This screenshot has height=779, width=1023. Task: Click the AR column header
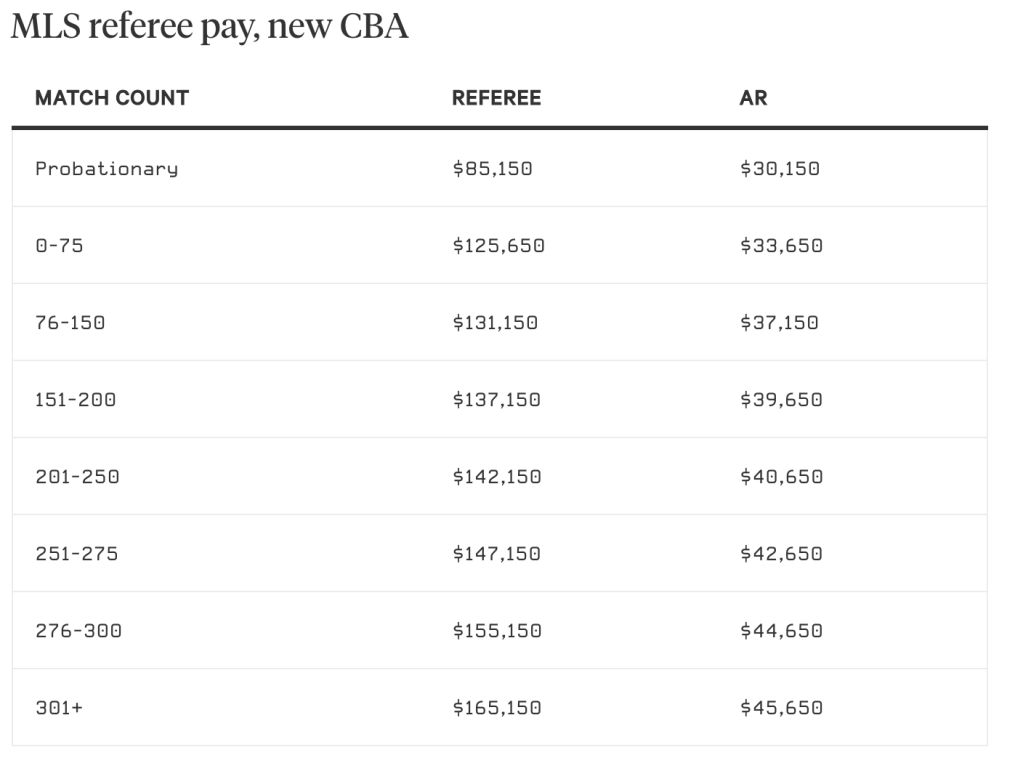coord(753,98)
